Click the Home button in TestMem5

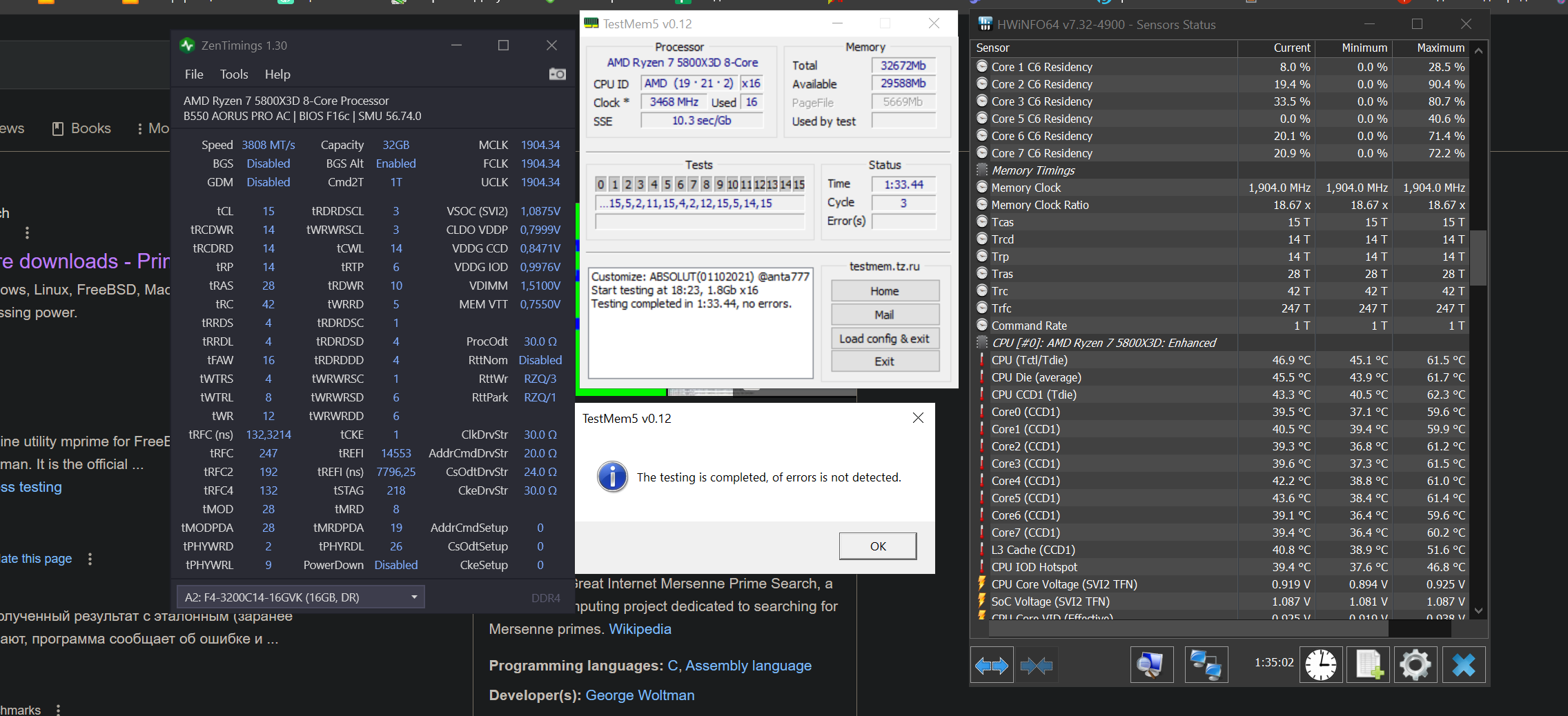(x=885, y=291)
